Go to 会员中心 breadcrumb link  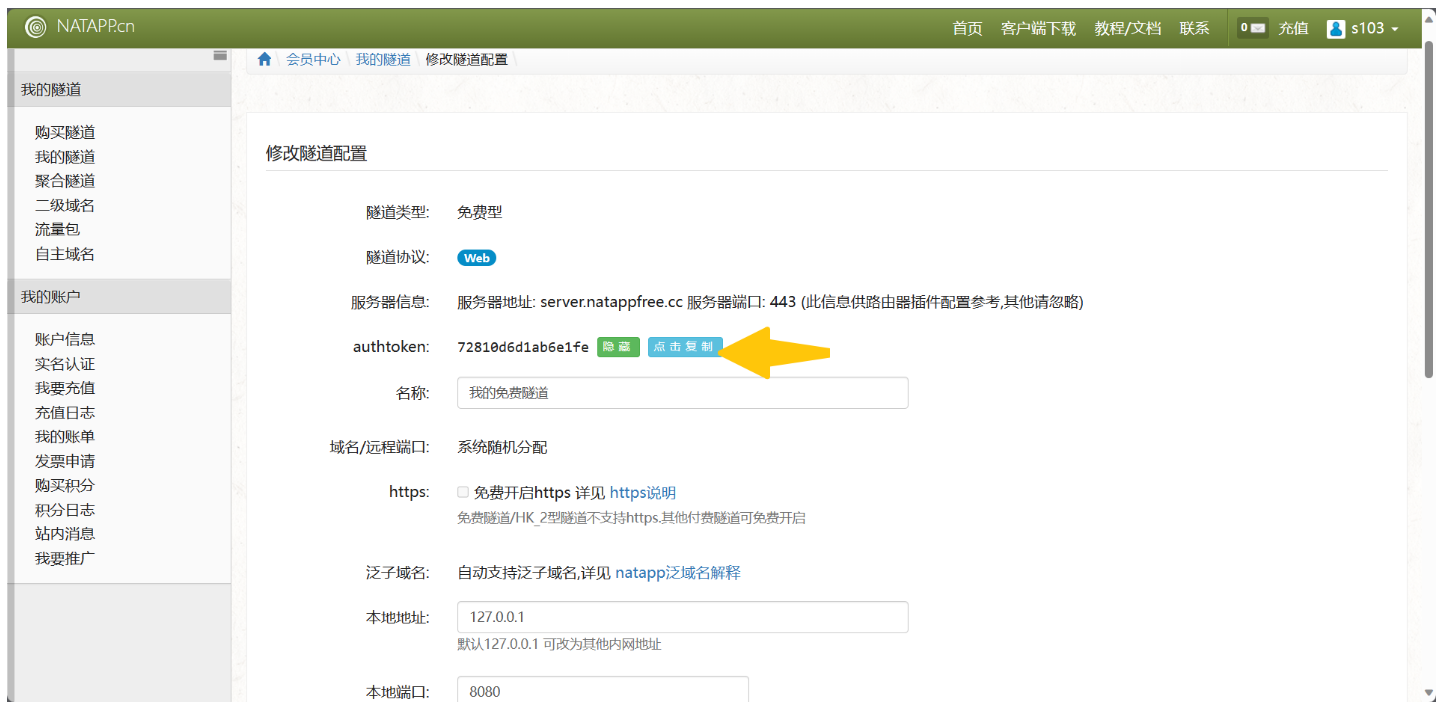[313, 59]
